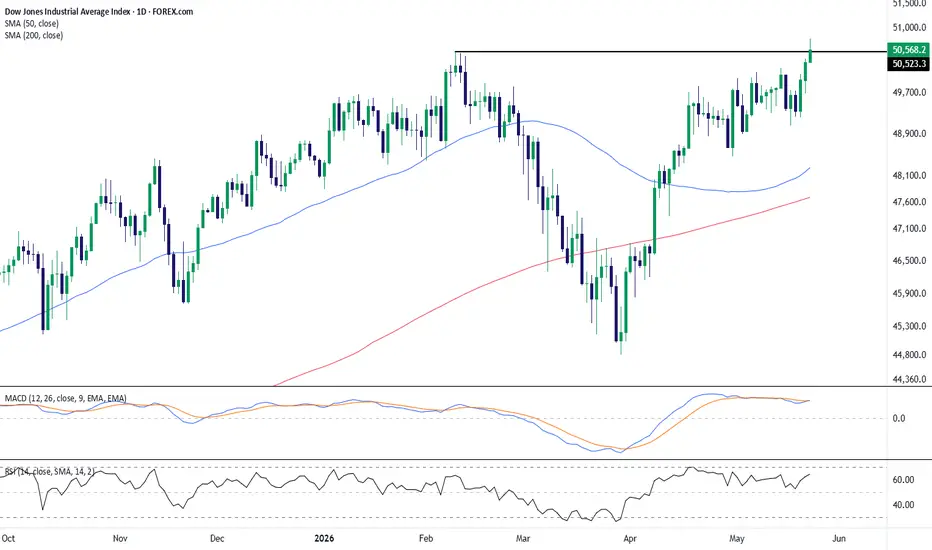Click the RSI (14, close, SMA, 14, 2) label
The height and width of the screenshot is (550, 932).
tap(49, 472)
